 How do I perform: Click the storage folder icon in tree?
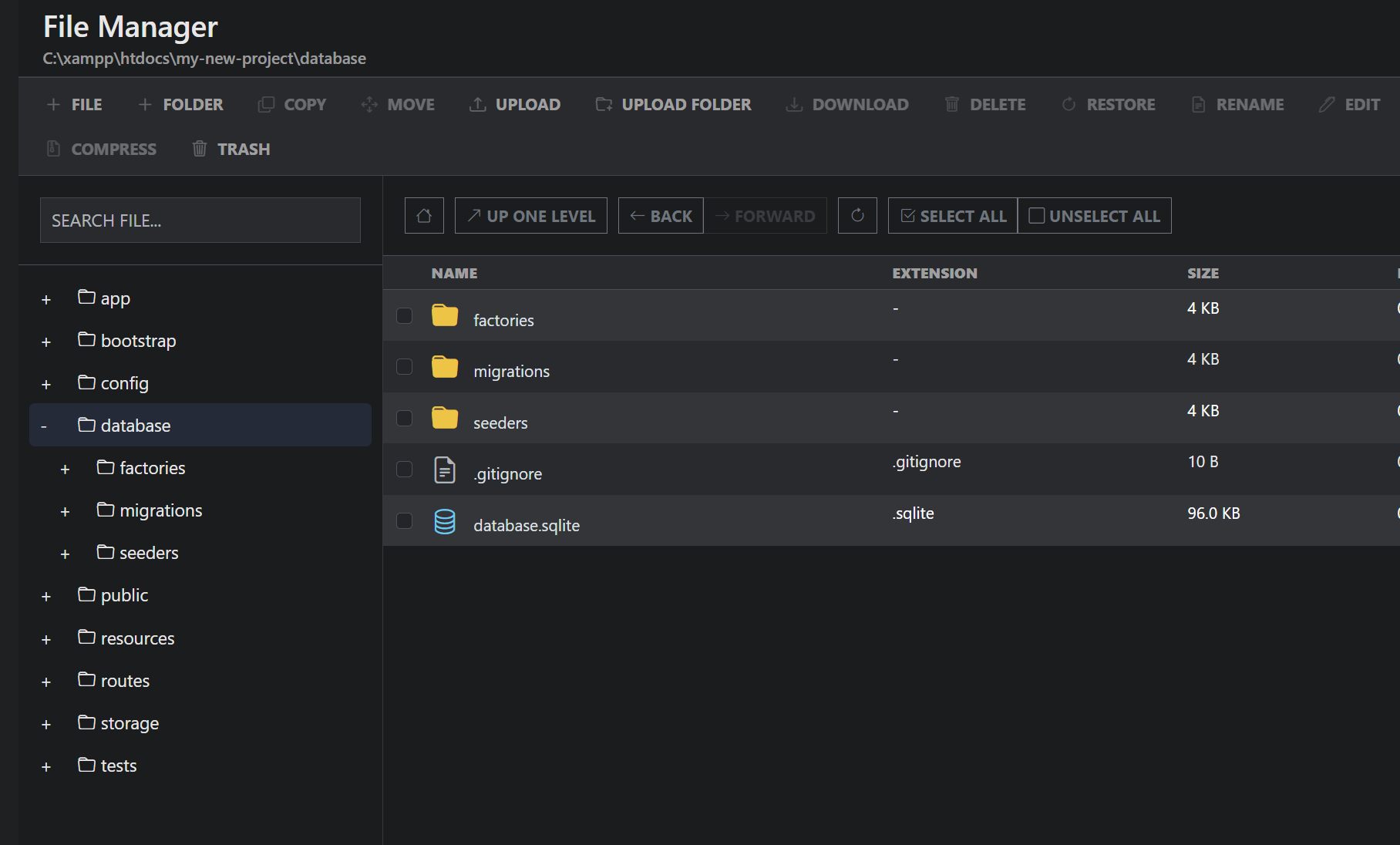point(87,722)
